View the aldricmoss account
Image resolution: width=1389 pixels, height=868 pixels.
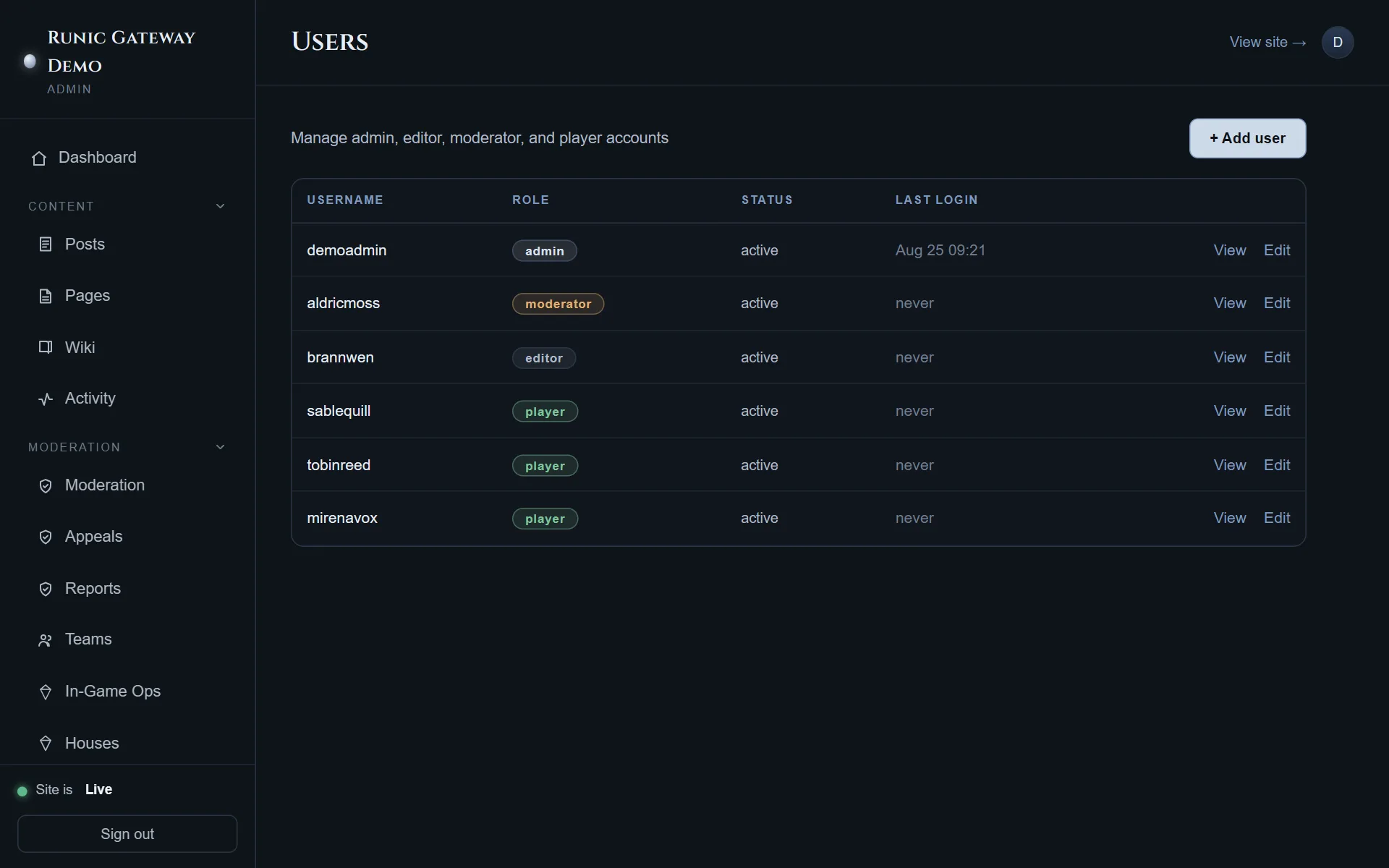[x=1229, y=303]
